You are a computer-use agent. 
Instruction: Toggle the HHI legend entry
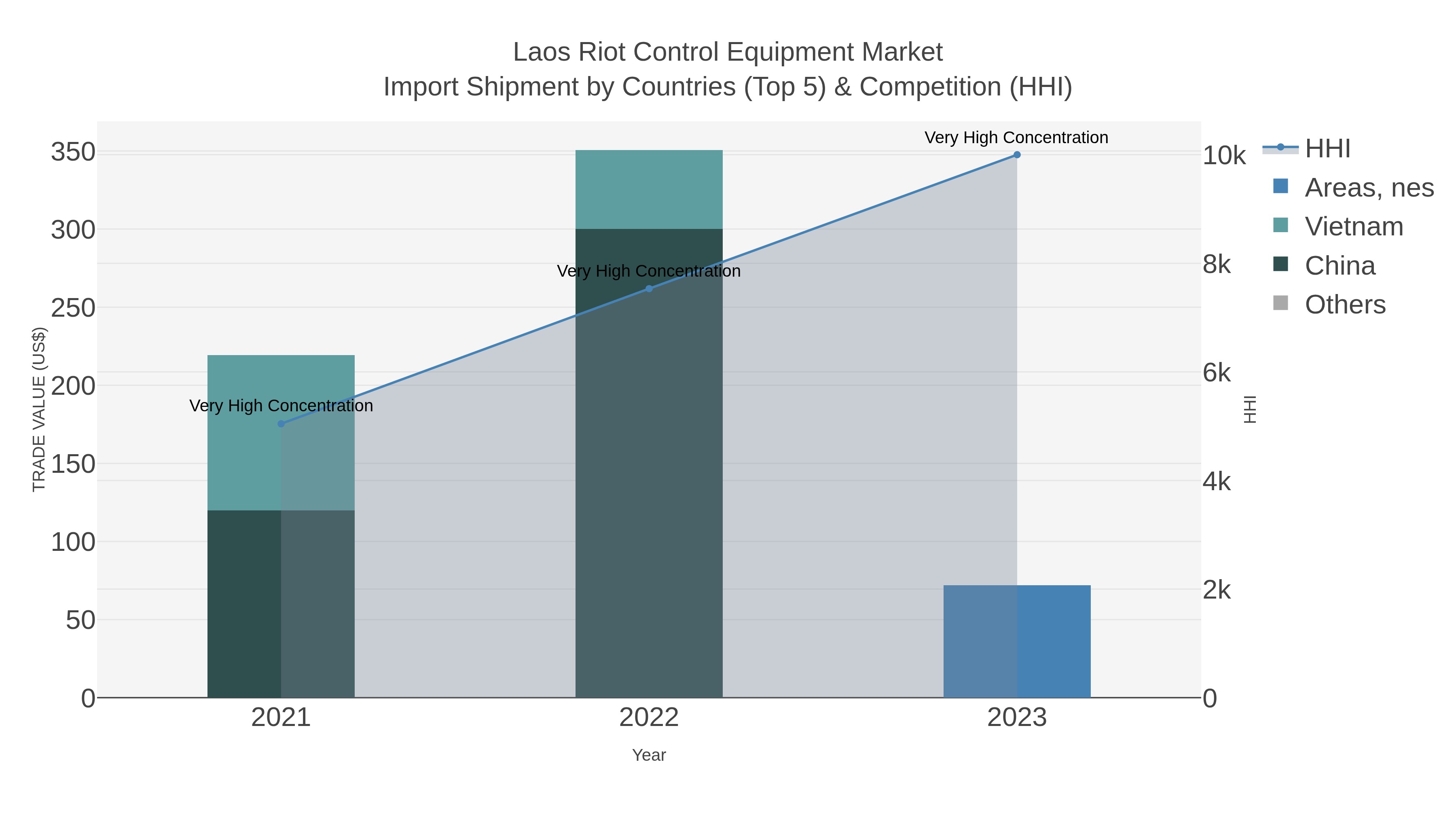(1328, 149)
